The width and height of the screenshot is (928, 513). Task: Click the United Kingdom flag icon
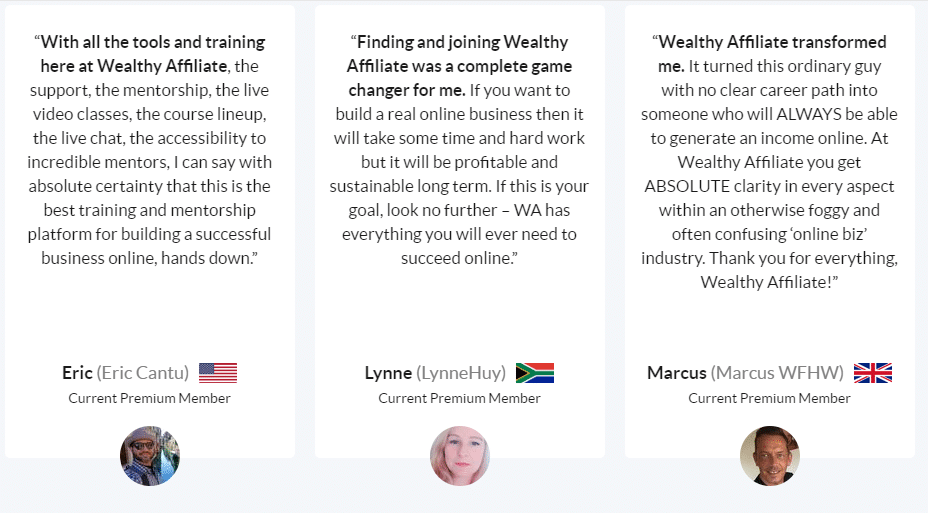coord(872,373)
